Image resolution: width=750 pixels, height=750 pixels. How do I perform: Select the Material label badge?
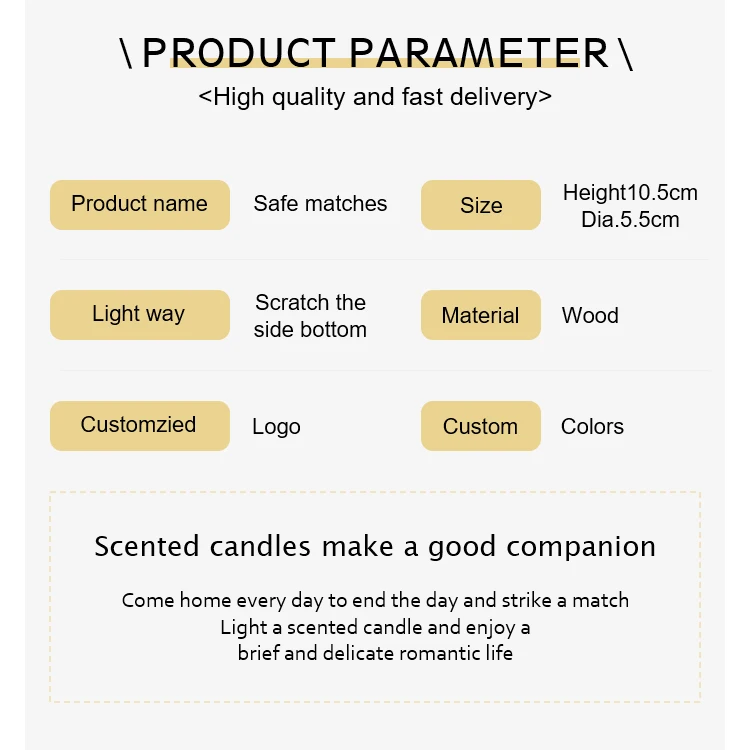[x=481, y=315]
